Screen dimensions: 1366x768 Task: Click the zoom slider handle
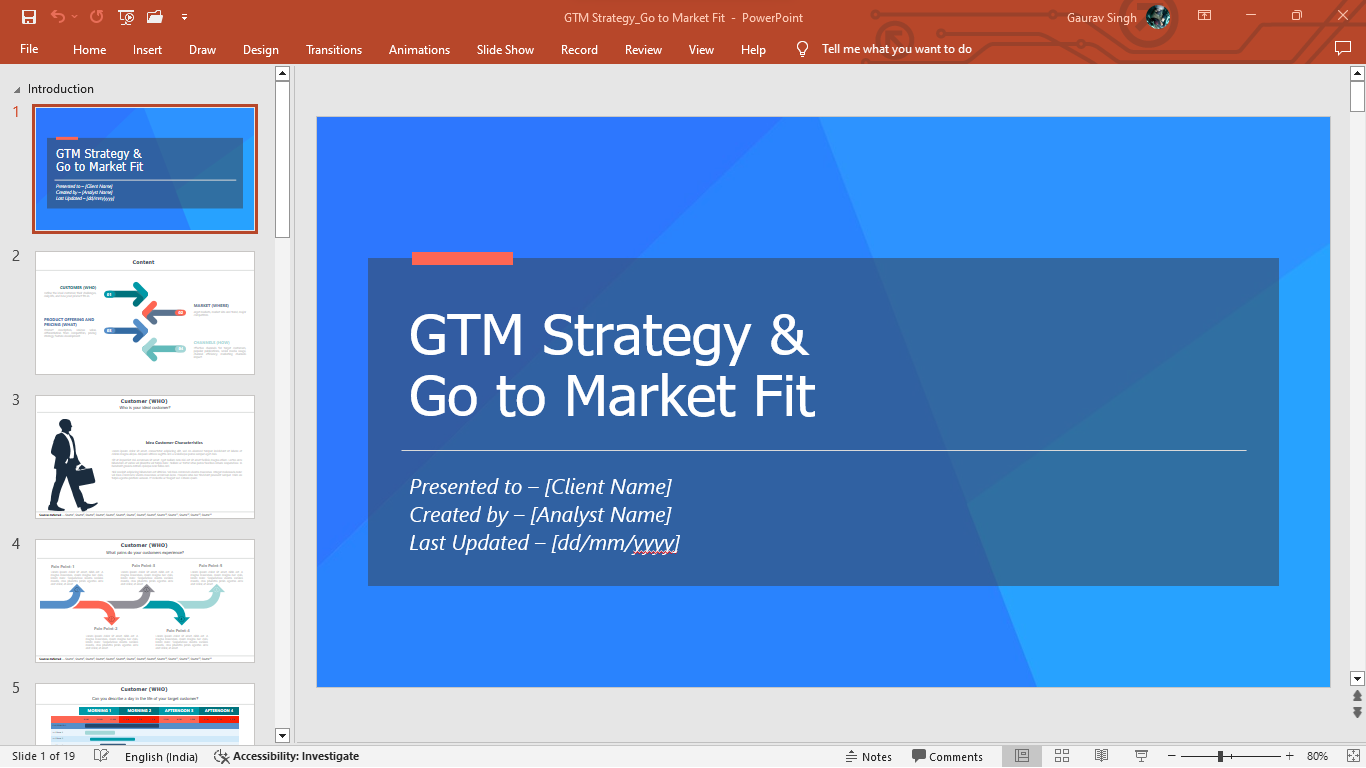[x=1220, y=757]
